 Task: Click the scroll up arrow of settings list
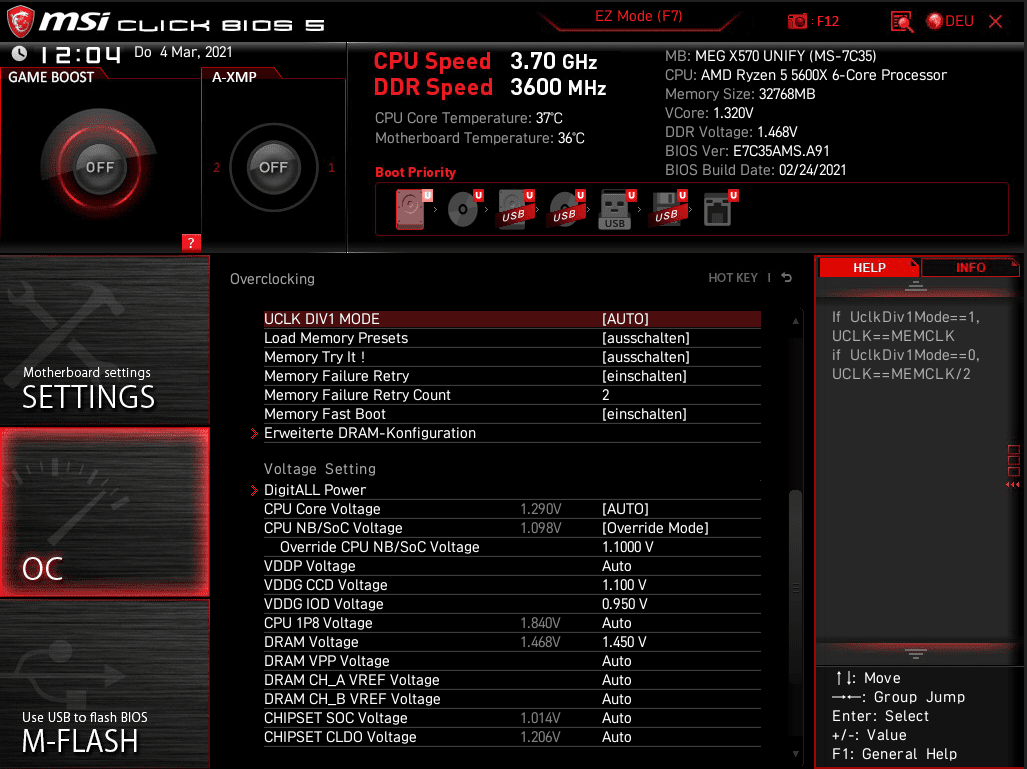pos(796,321)
